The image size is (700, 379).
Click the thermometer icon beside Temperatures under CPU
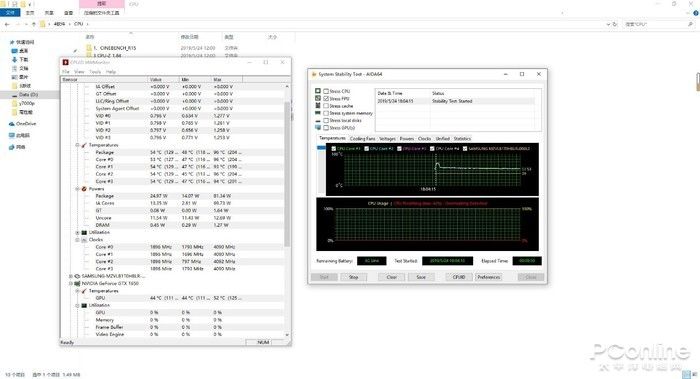[x=84, y=145]
